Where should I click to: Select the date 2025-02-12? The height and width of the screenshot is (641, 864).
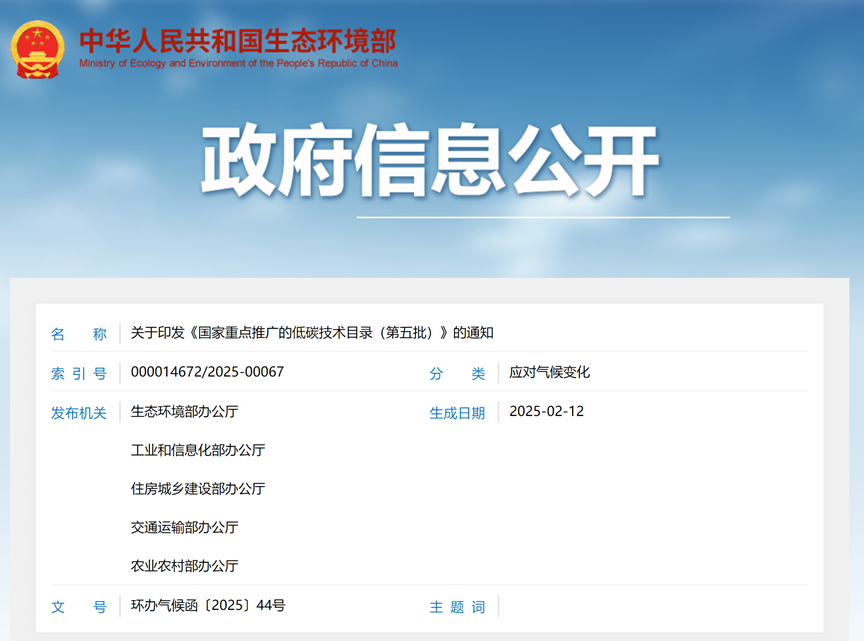coord(546,411)
